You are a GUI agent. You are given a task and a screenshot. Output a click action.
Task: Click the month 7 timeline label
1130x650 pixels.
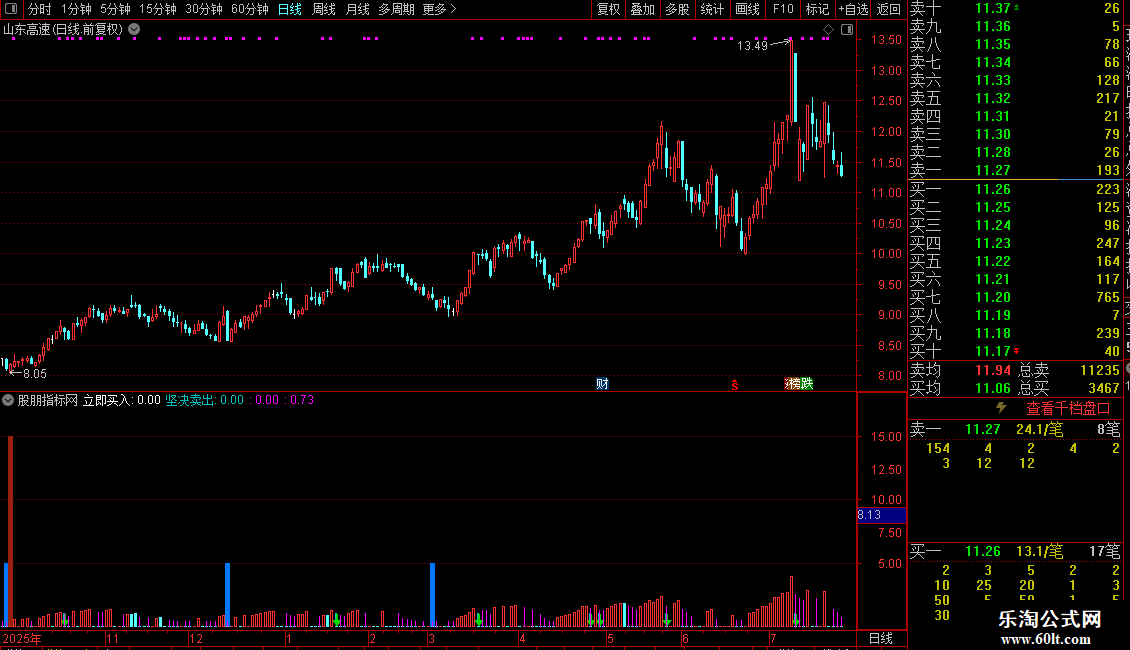pos(773,638)
